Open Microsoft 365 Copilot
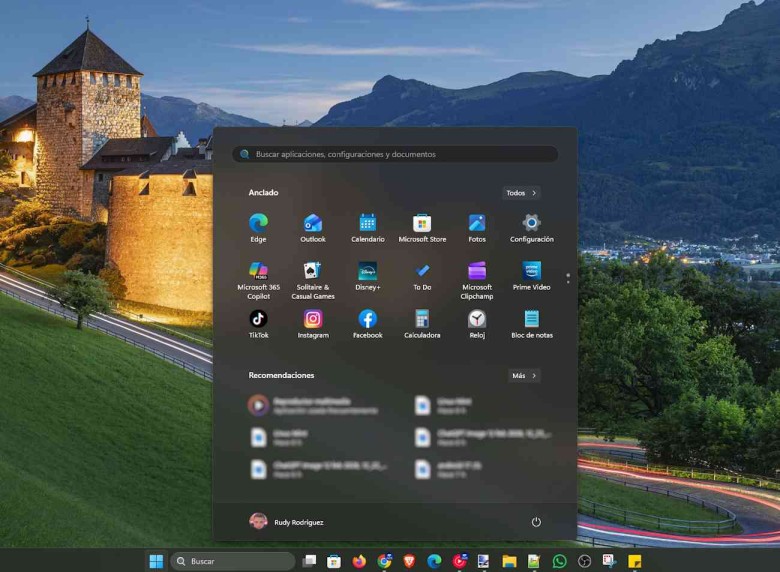 [x=258, y=271]
